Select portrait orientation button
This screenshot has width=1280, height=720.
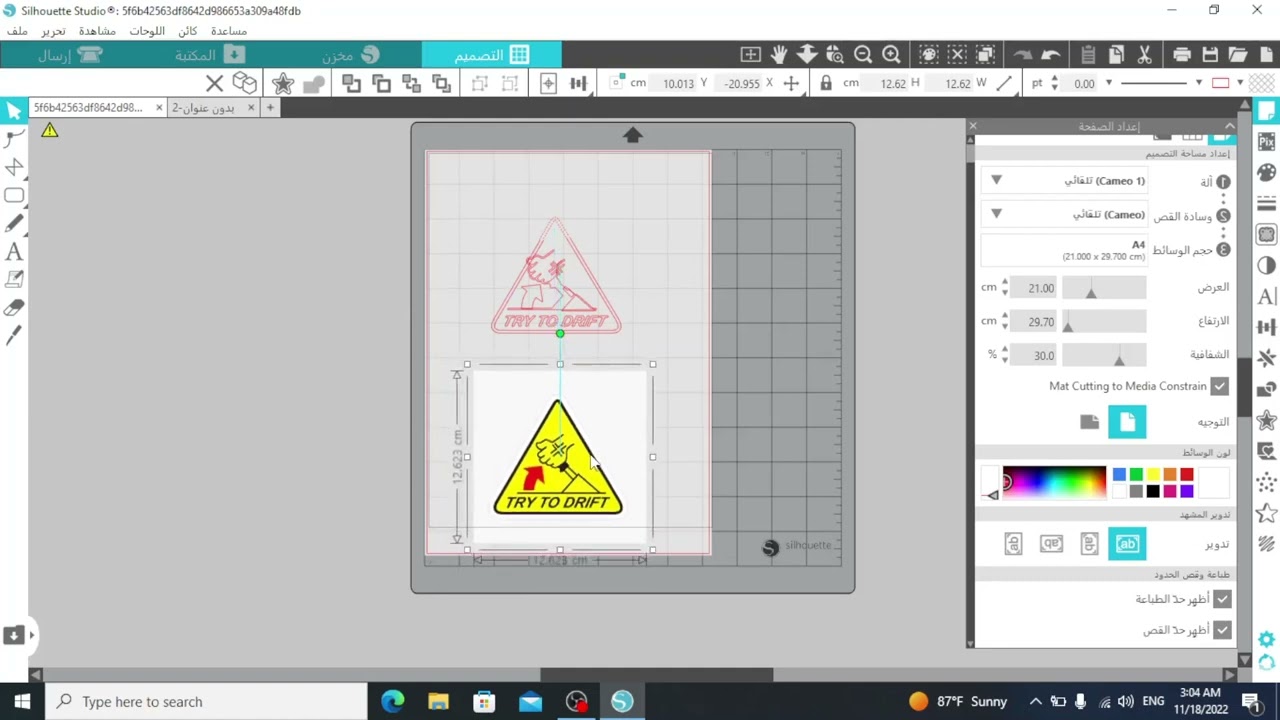1127,422
